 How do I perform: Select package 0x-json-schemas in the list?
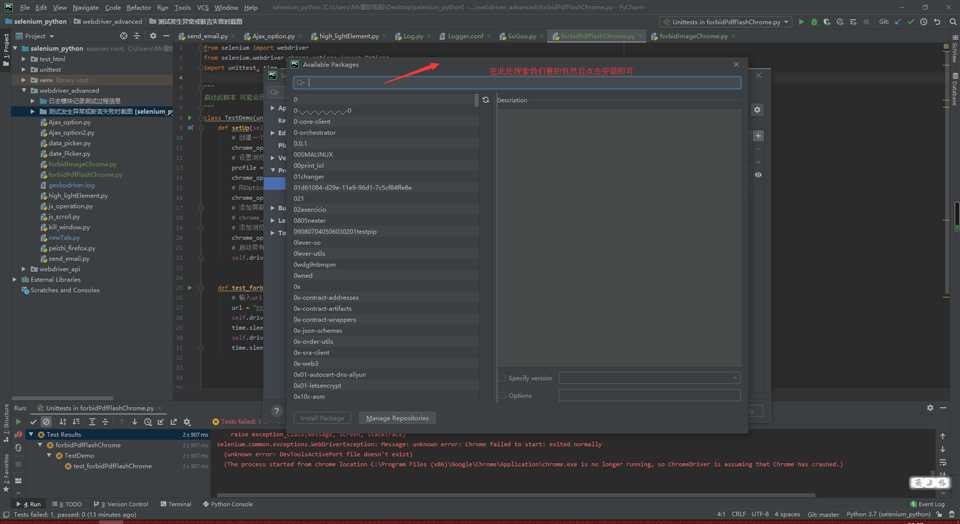pos(384,331)
